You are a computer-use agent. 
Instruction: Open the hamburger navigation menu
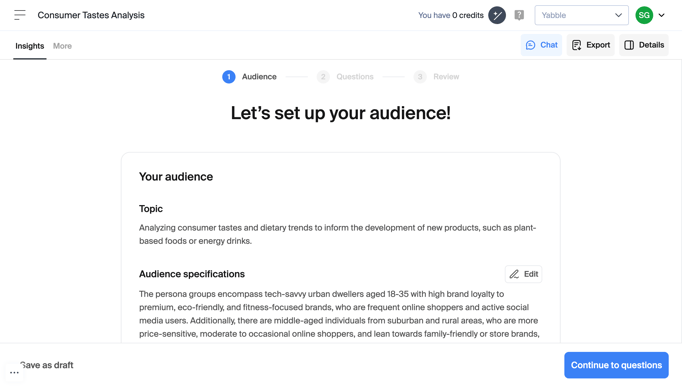click(20, 15)
